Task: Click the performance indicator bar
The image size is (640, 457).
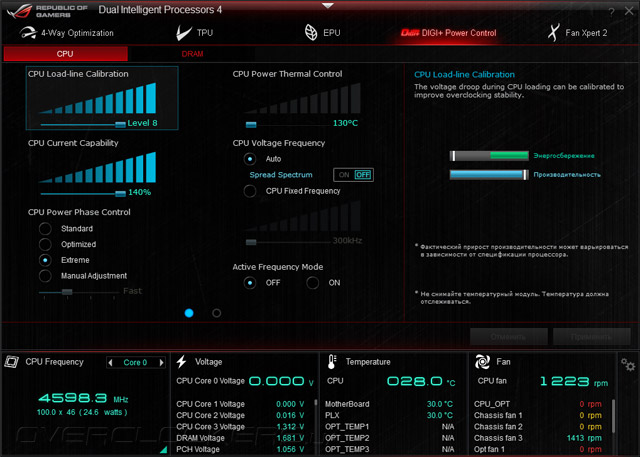Action: point(489,175)
